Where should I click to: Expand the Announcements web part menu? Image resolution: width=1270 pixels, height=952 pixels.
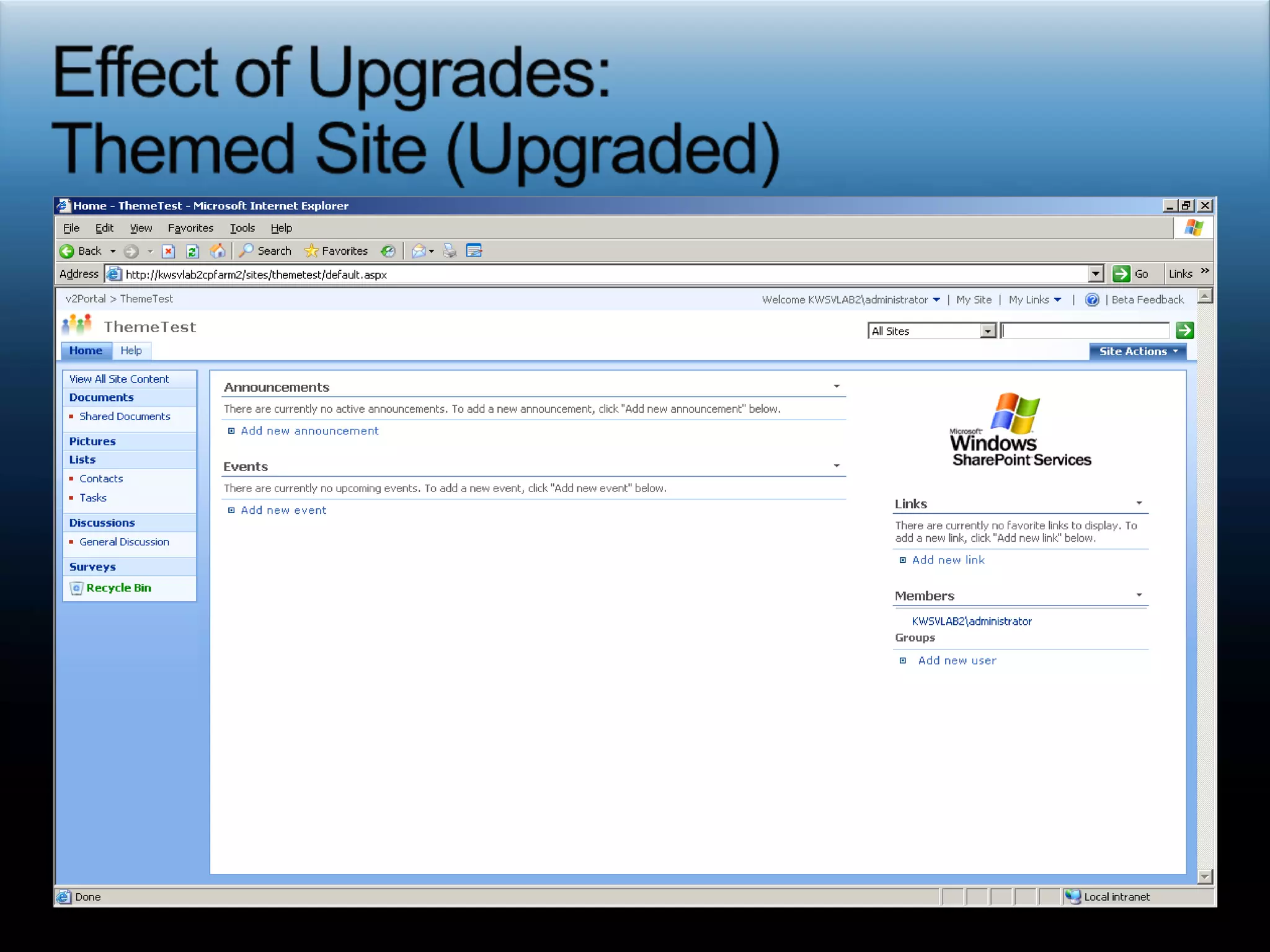[x=837, y=387]
